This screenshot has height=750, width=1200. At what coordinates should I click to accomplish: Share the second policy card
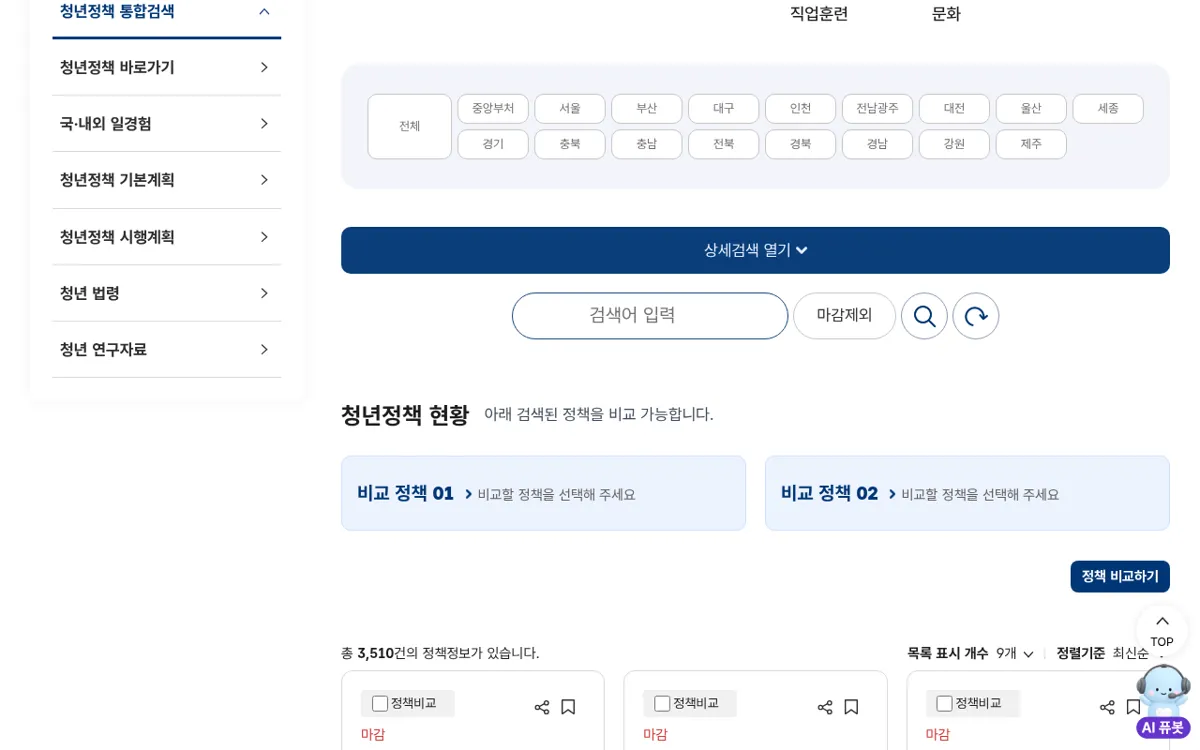coord(825,707)
